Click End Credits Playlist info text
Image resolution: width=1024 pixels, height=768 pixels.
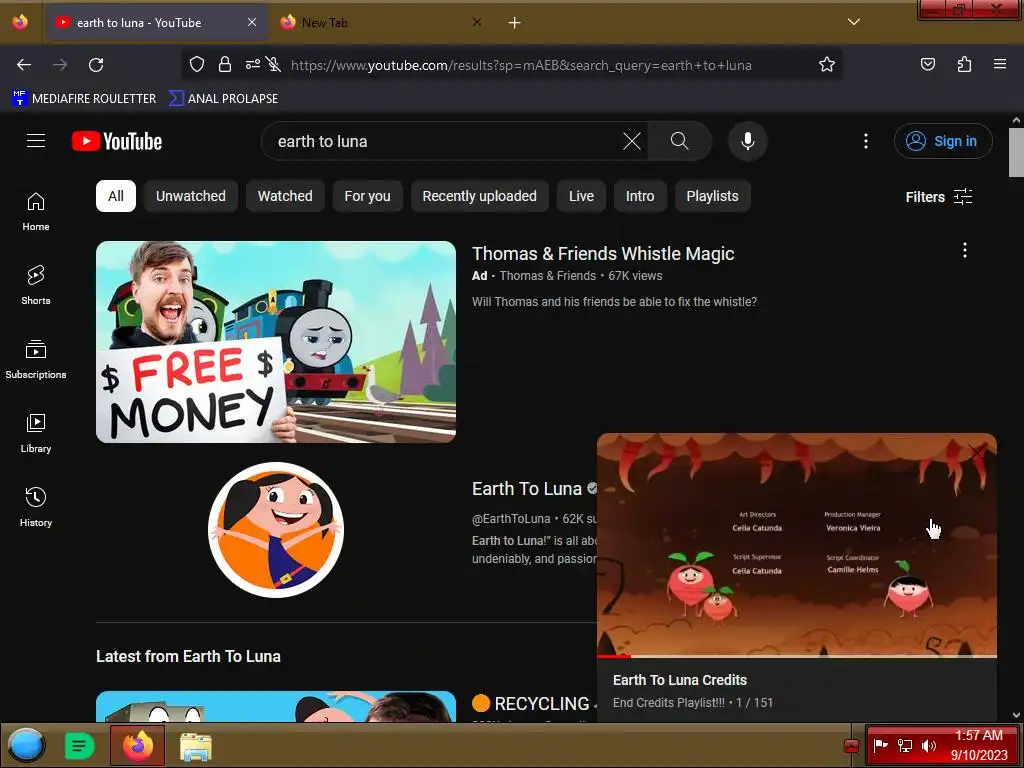[692, 703]
